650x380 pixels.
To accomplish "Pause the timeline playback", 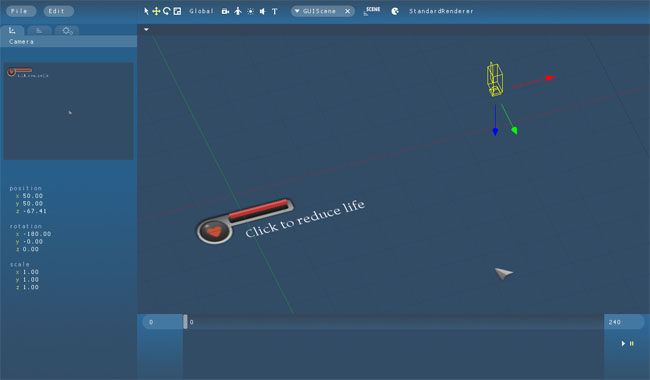I will 632,344.
